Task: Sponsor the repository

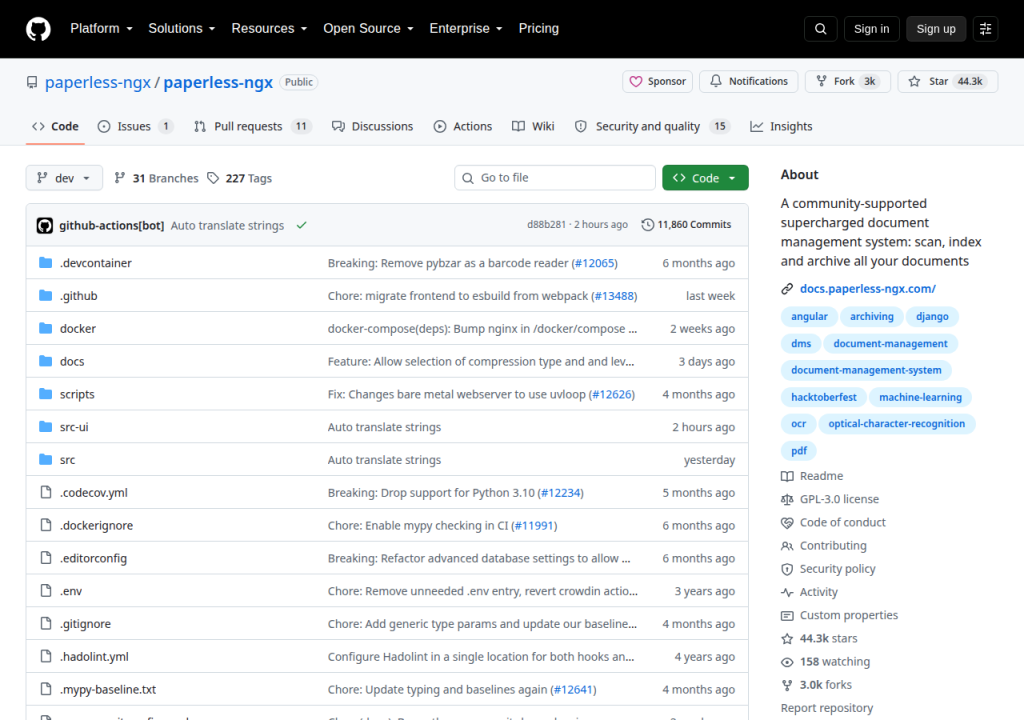Action: [658, 82]
